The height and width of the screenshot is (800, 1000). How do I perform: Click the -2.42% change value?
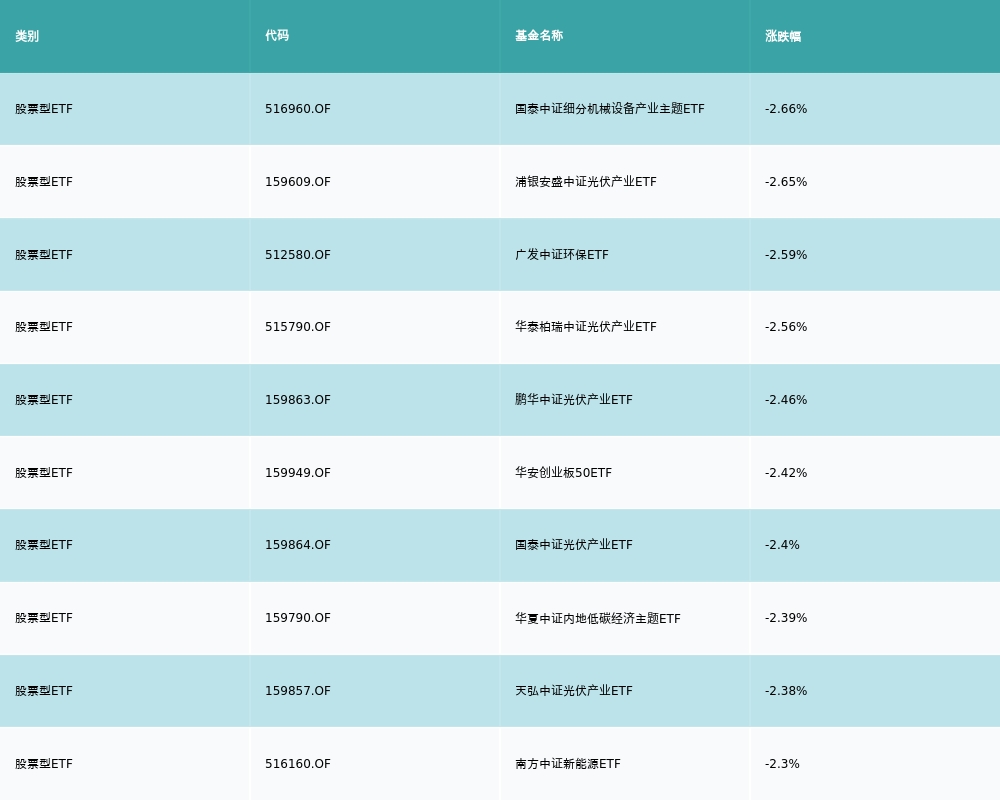pyautogui.click(x=786, y=473)
